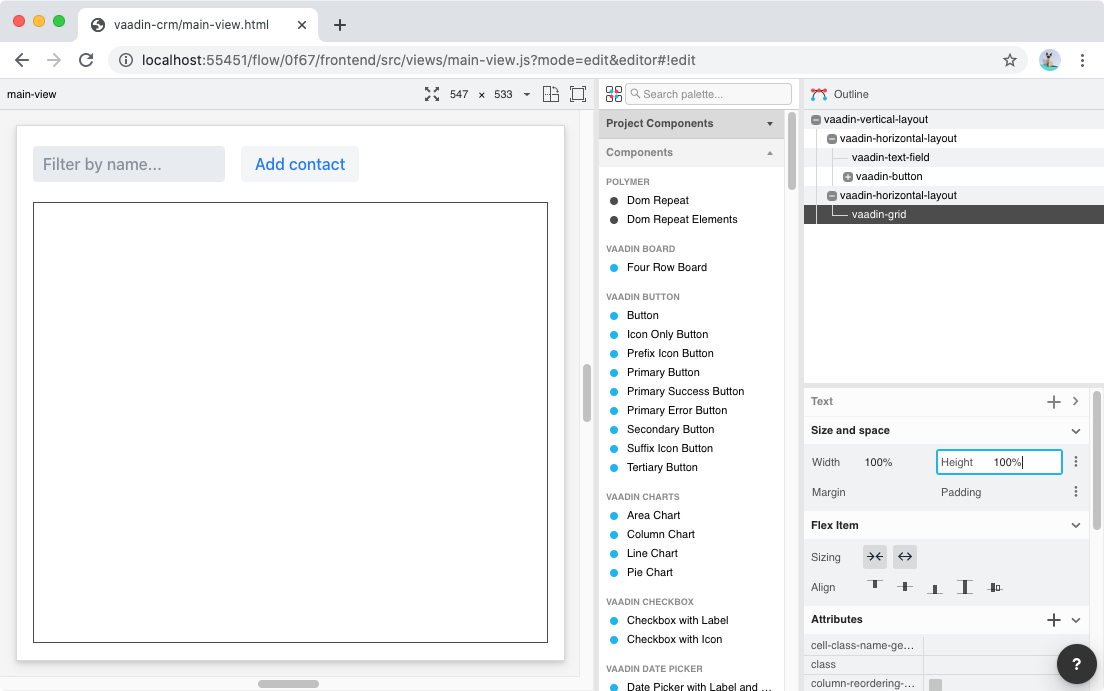Select Prefix Icon Button component
The image size is (1104, 691).
coord(670,354)
